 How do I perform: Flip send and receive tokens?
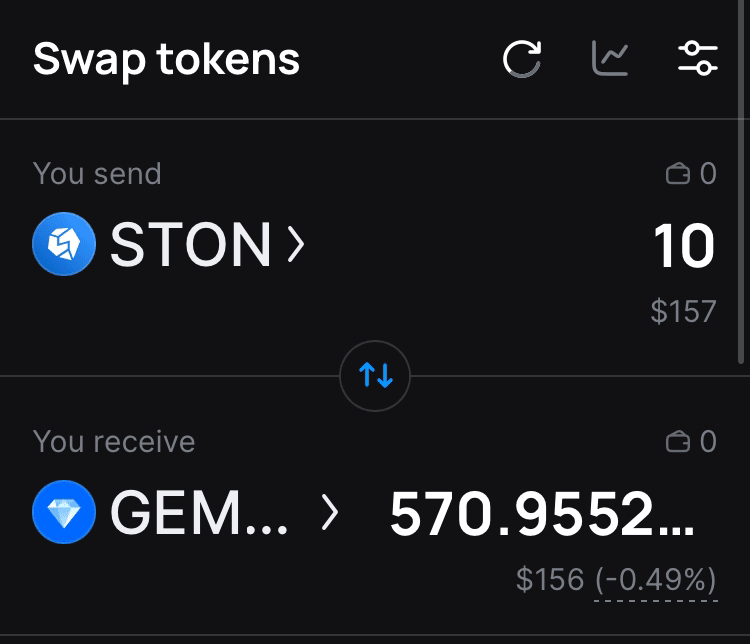375,376
